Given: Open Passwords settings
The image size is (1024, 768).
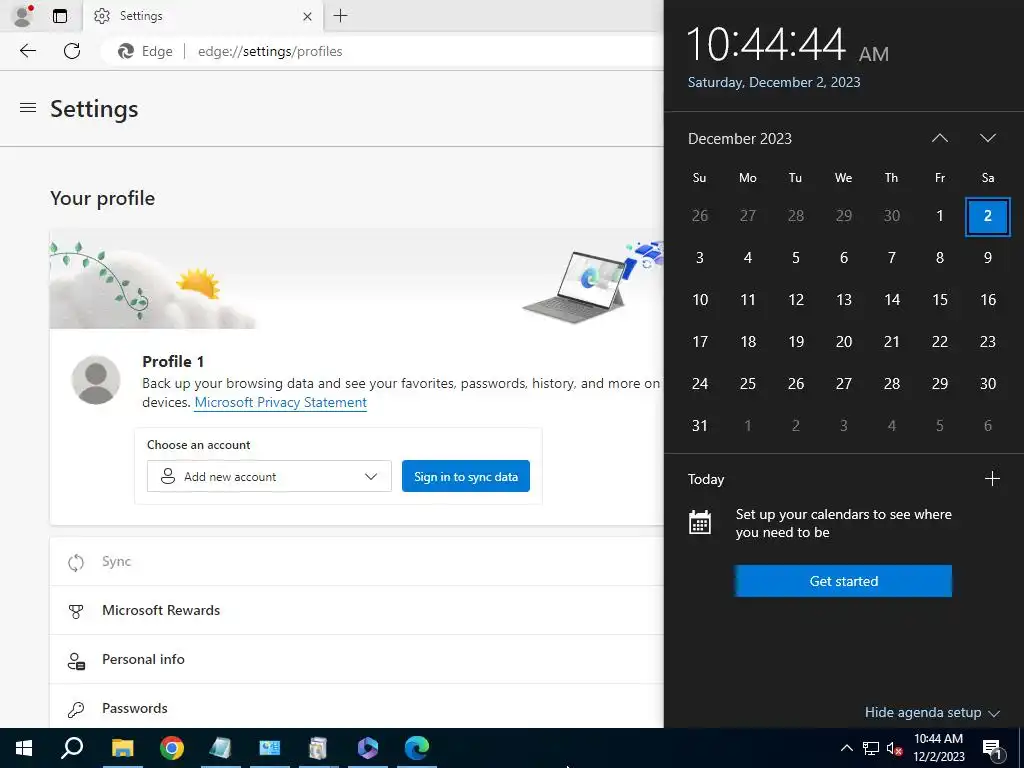Looking at the screenshot, I should tap(357, 707).
